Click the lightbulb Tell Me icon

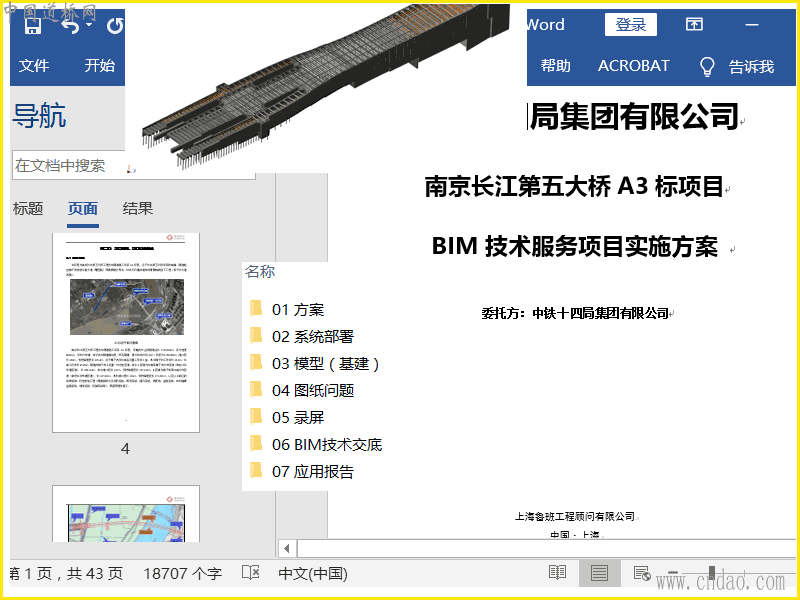pos(707,66)
